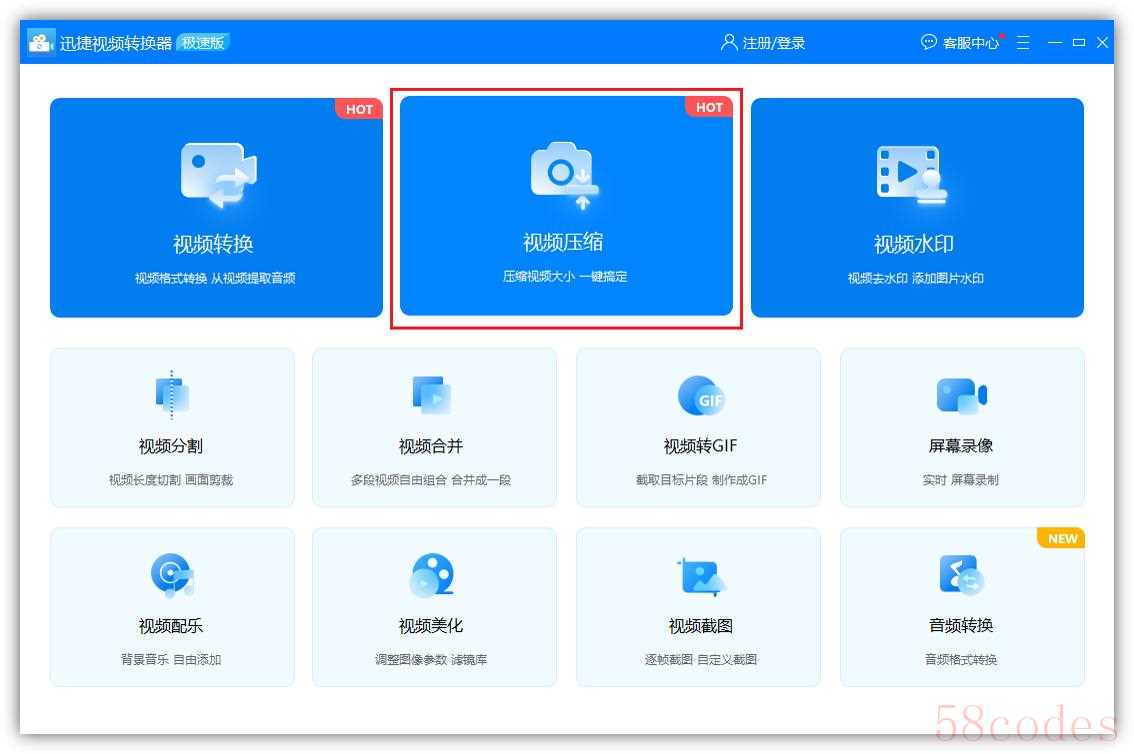Image resolution: width=1134 pixels, height=754 pixels.
Task: Click '视频去水印 添加图片水印' description
Action: pyautogui.click(x=916, y=278)
